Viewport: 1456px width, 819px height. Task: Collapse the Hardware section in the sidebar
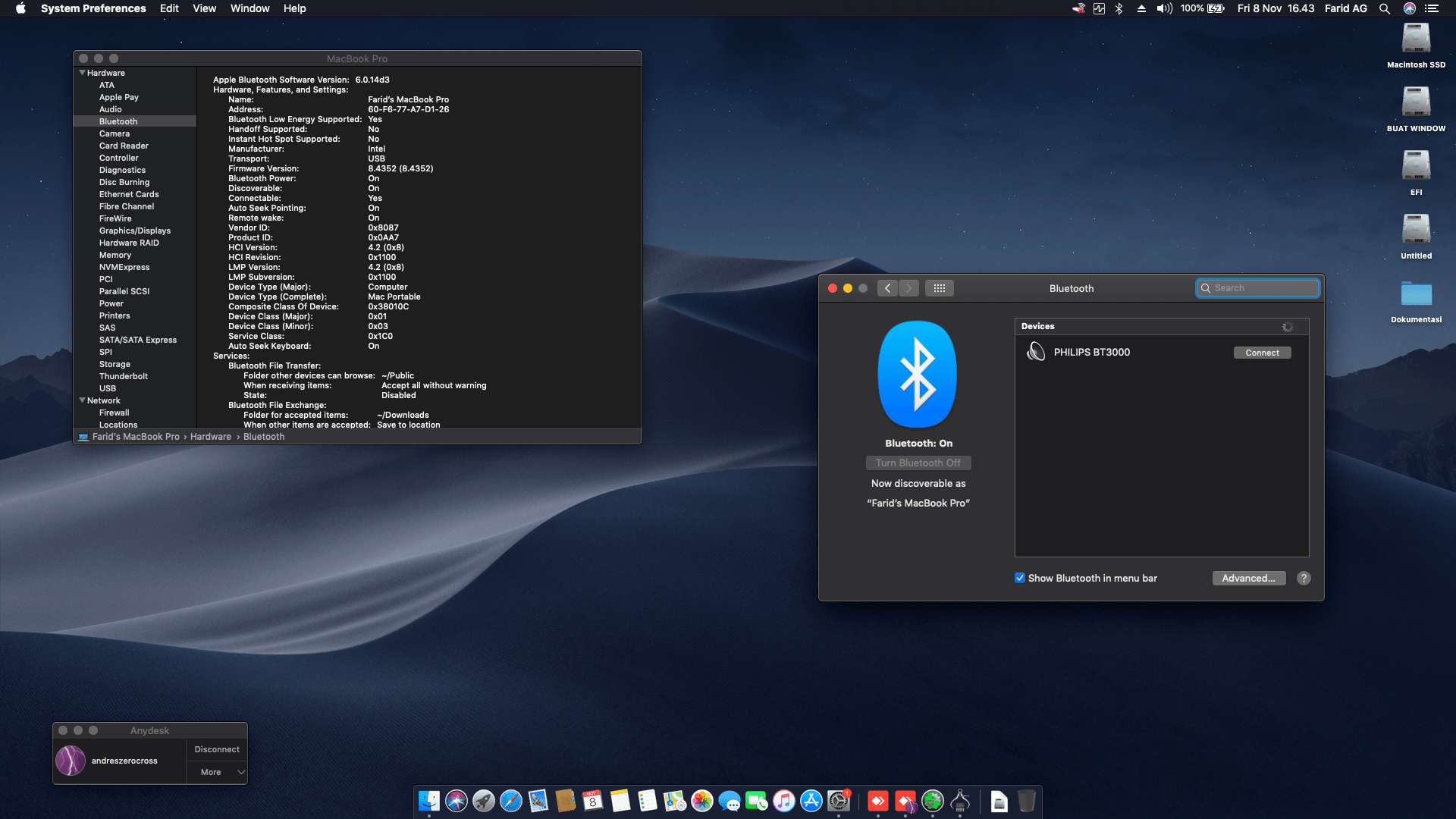[82, 73]
